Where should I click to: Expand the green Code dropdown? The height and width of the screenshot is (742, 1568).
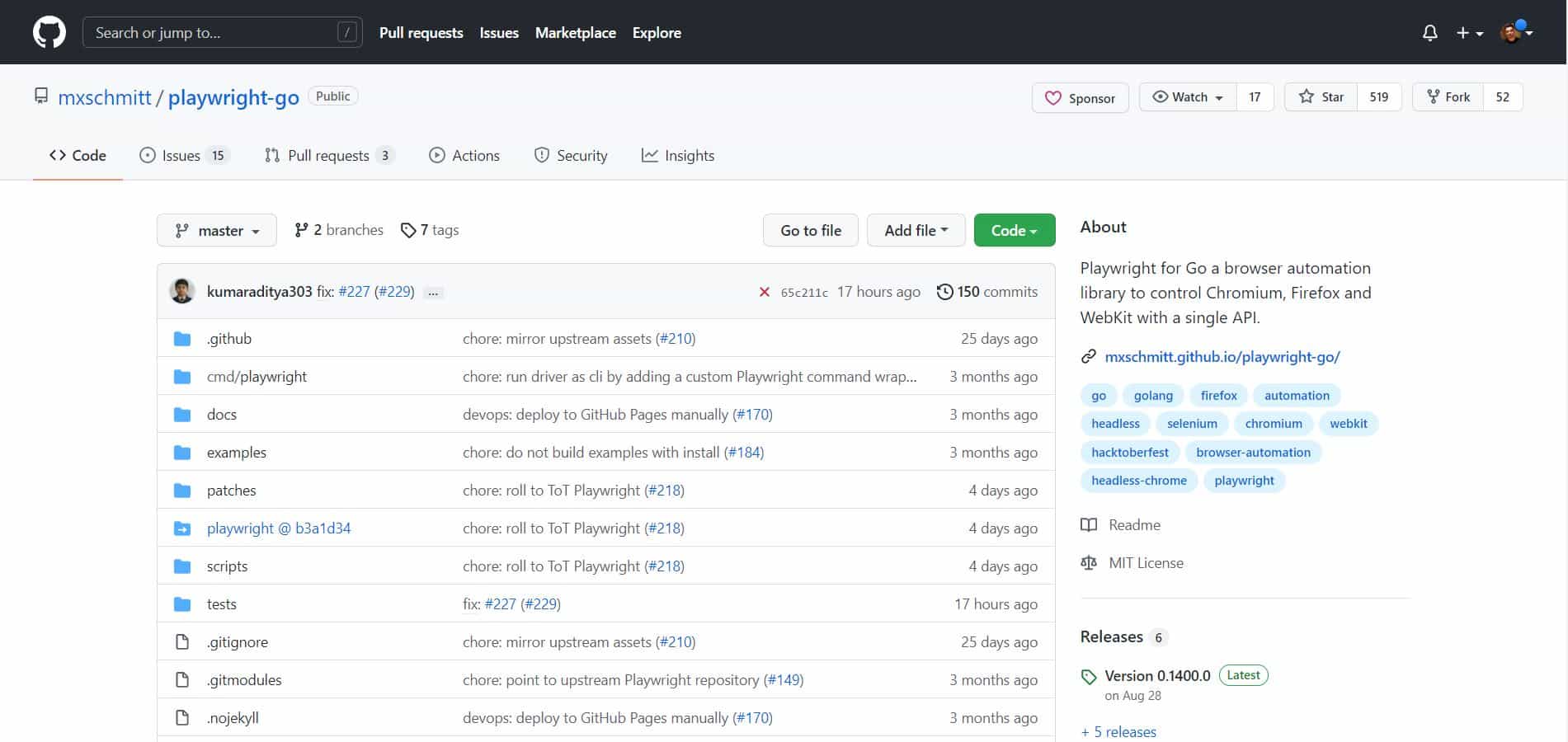click(x=1014, y=231)
